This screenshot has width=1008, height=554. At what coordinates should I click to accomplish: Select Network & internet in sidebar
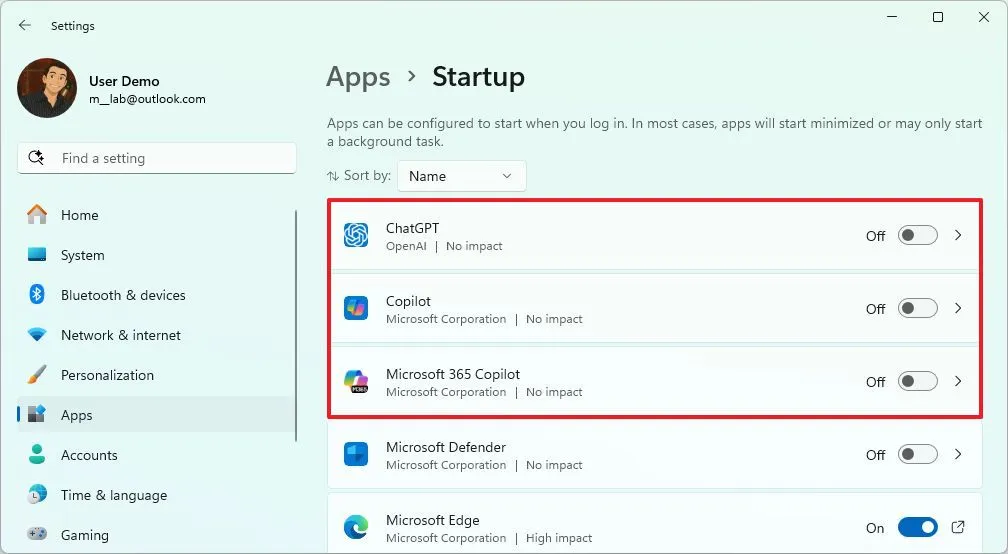[120, 335]
